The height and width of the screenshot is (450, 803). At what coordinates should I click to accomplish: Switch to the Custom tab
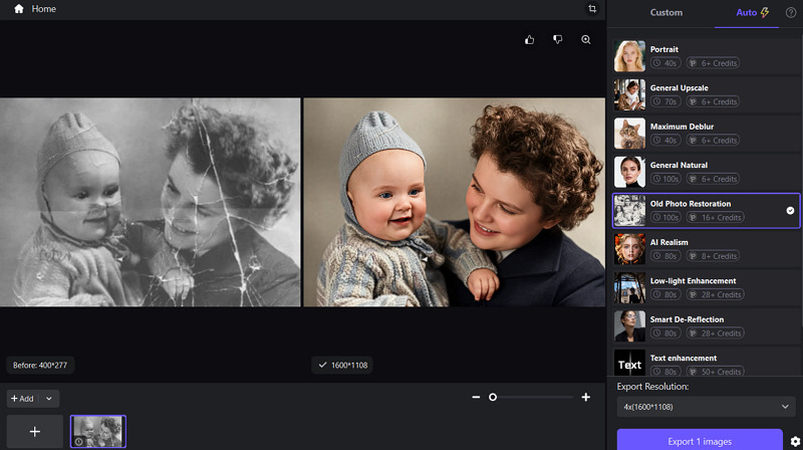pos(666,13)
